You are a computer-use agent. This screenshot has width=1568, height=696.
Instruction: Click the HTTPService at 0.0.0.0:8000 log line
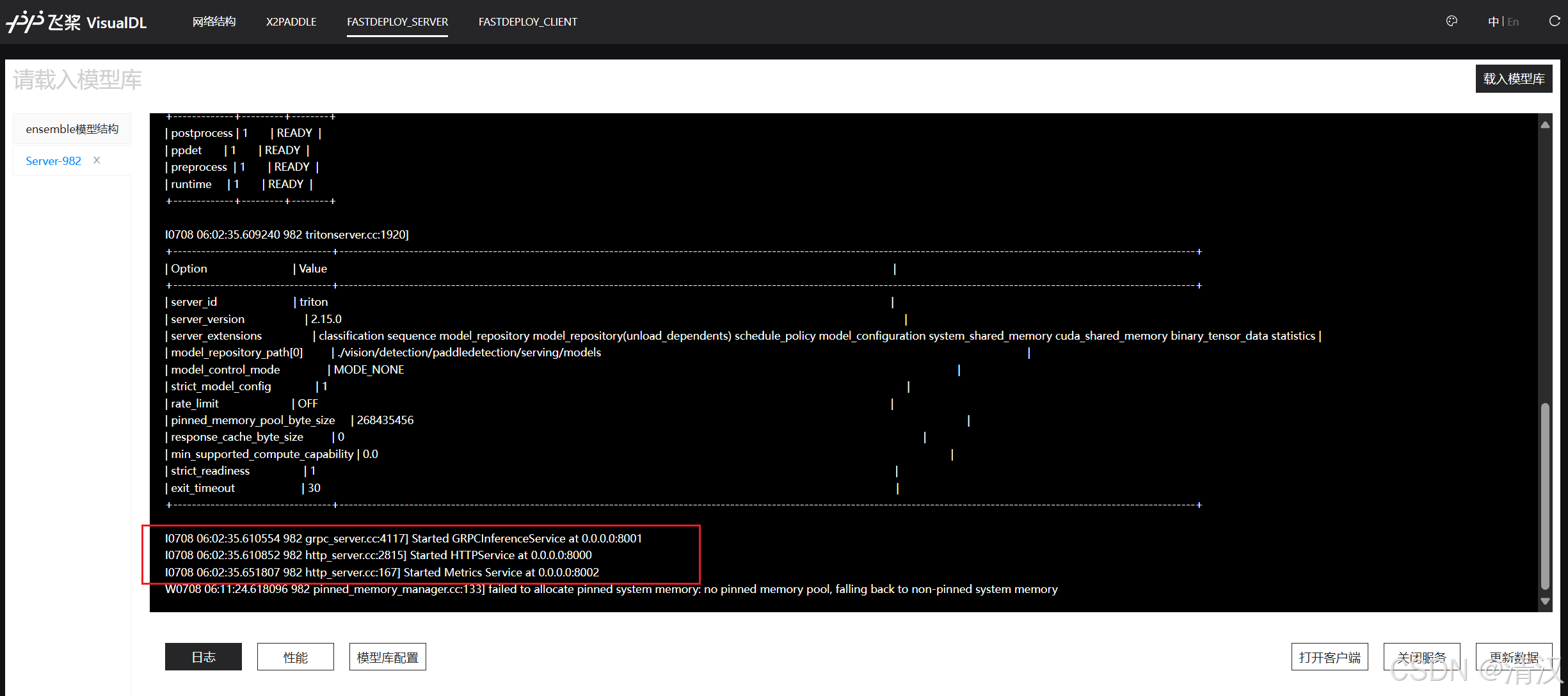[x=378, y=555]
